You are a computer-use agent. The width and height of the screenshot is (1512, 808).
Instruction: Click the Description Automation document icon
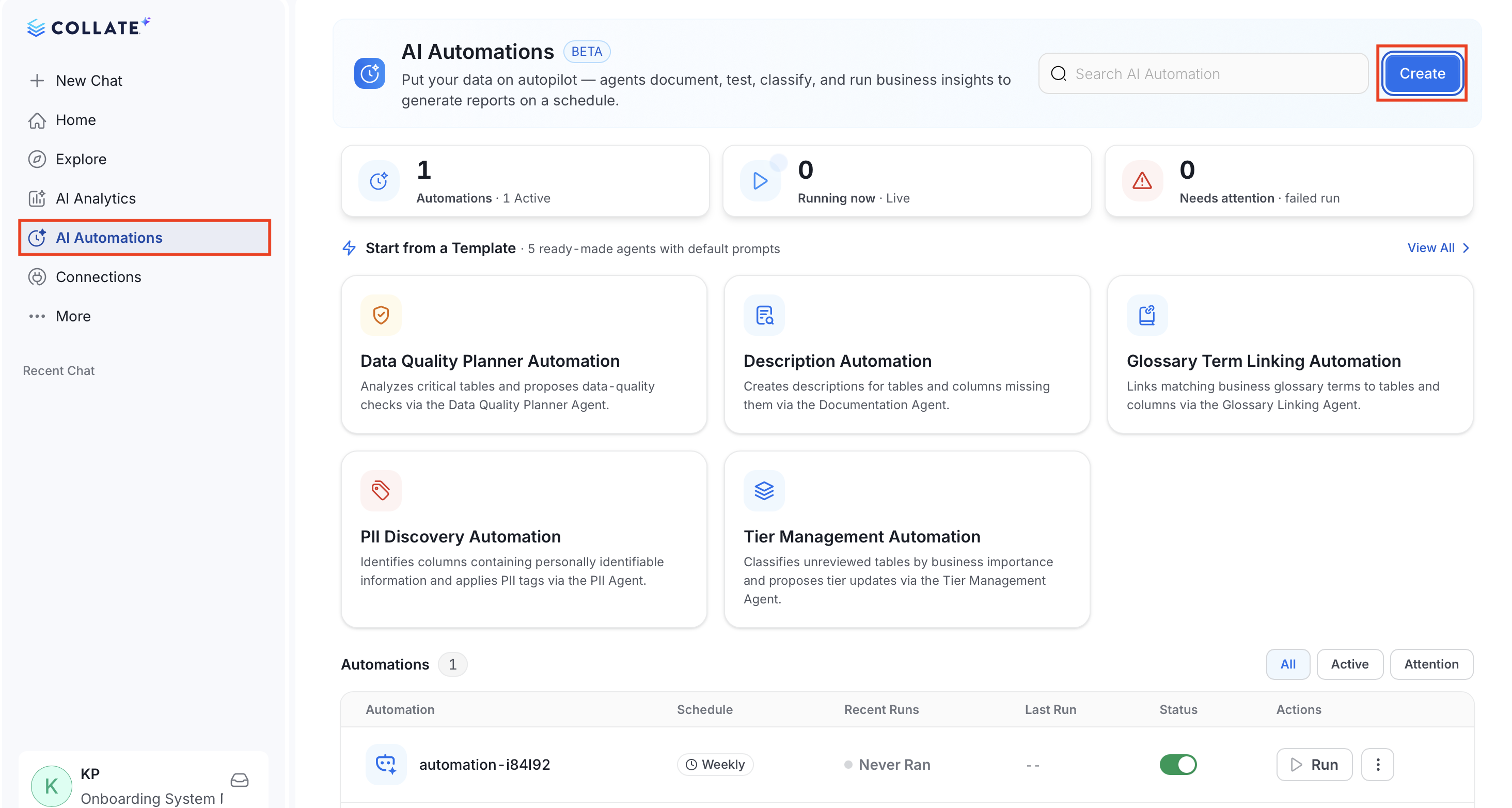coord(764,315)
